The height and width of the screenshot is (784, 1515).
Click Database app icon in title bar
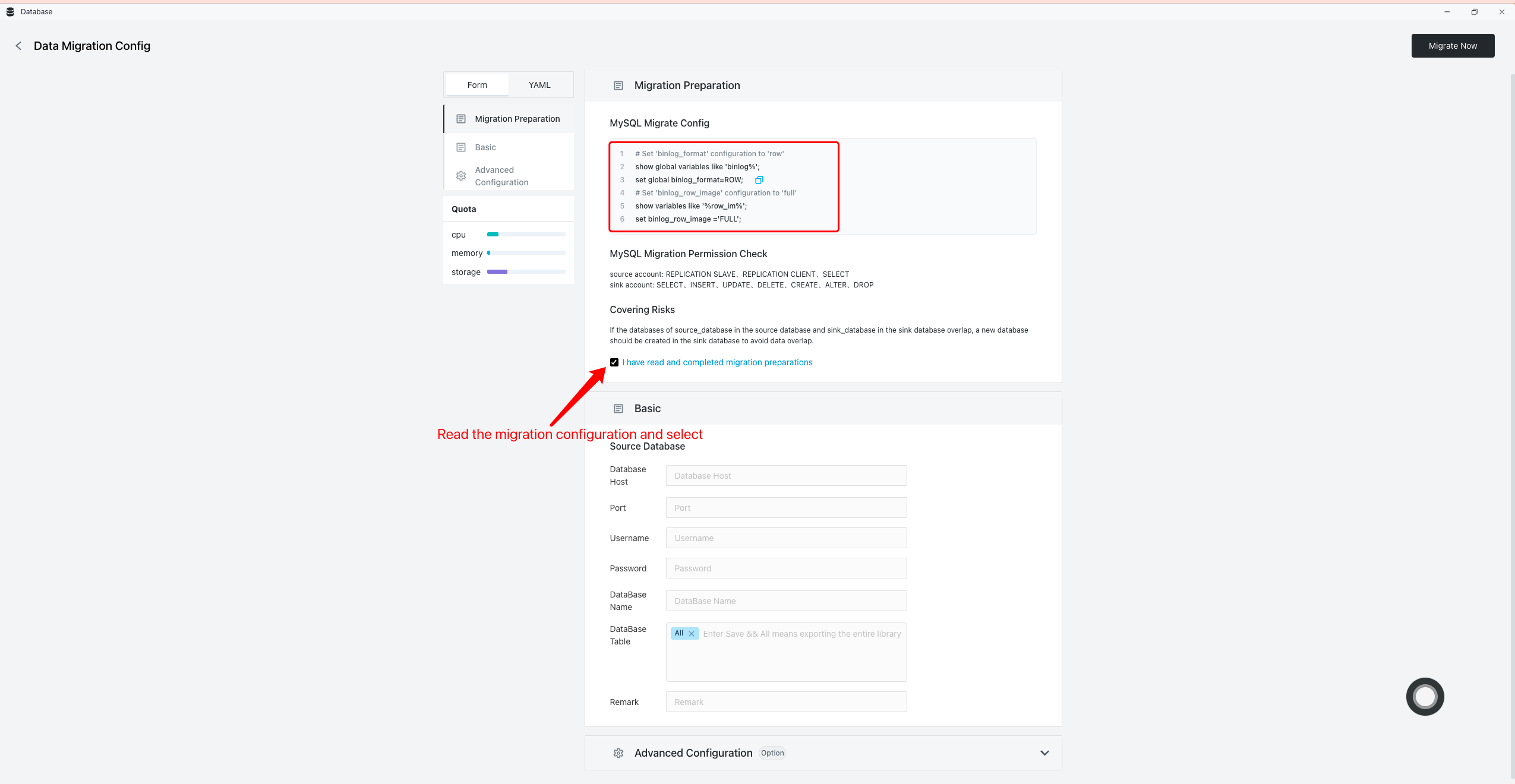[x=10, y=12]
